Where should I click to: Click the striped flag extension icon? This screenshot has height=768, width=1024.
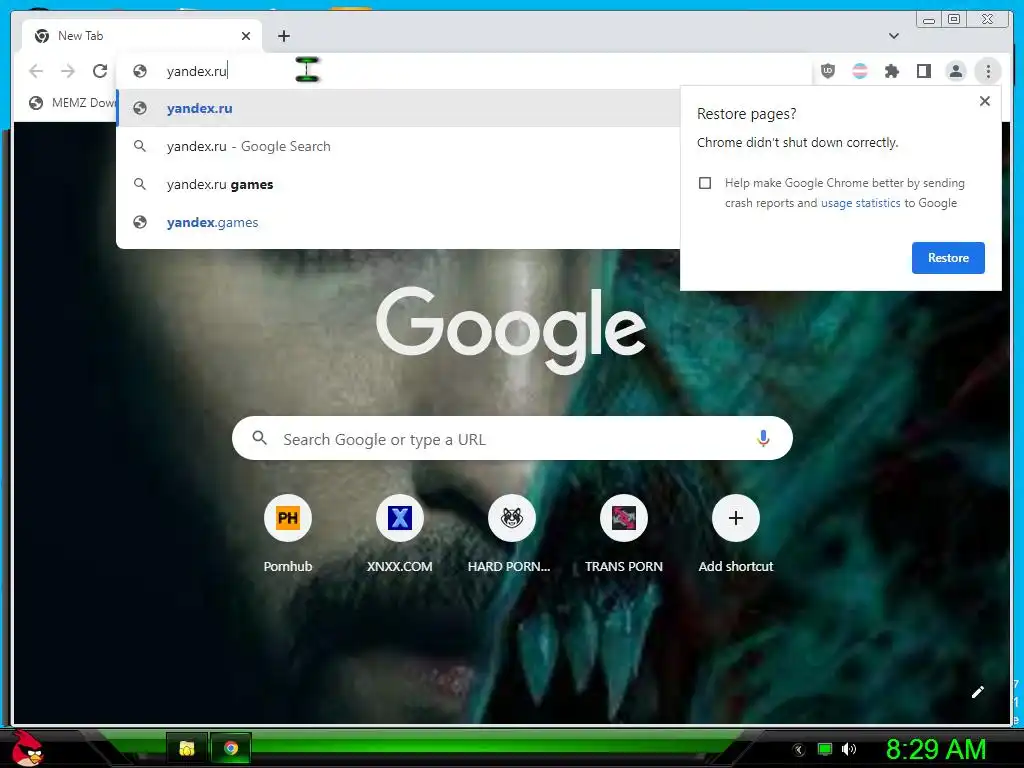859,71
